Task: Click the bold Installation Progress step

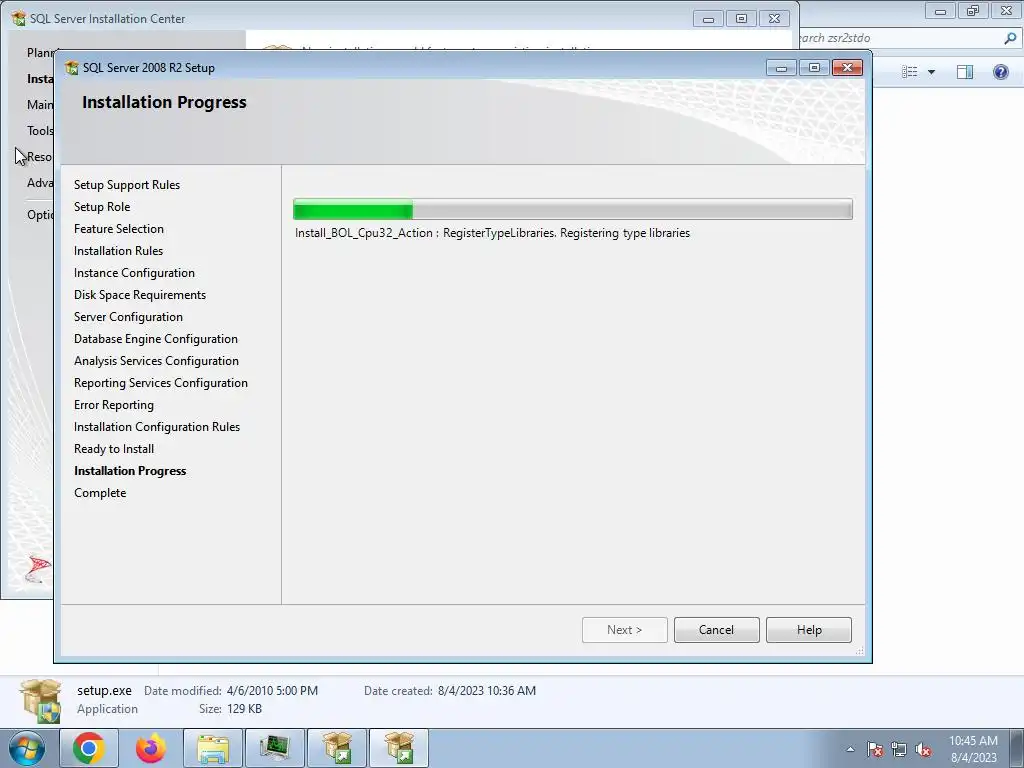Action: (x=130, y=471)
